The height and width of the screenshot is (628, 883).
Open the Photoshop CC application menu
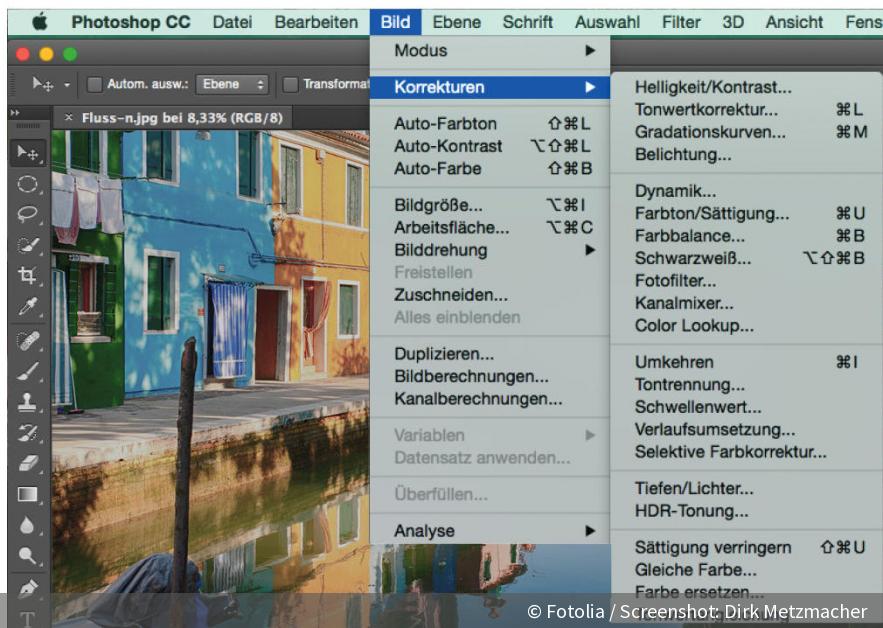(131, 22)
